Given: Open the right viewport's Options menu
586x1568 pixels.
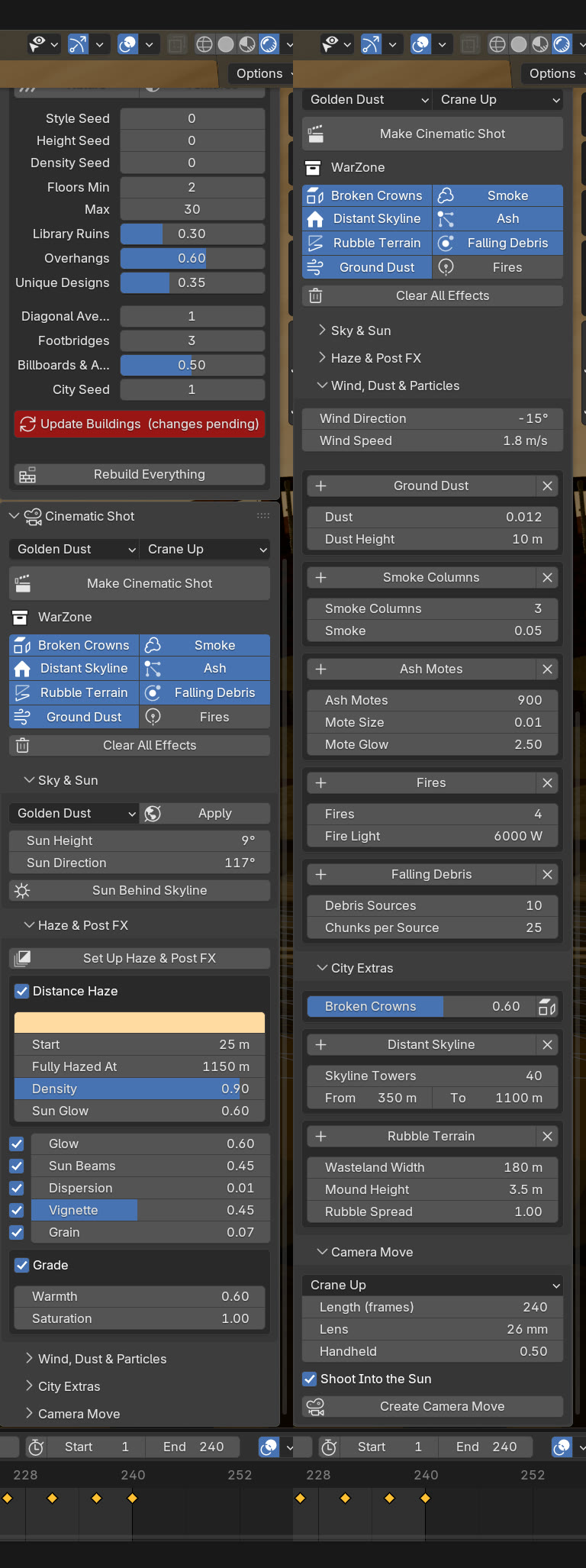Looking at the screenshot, I should click(554, 74).
